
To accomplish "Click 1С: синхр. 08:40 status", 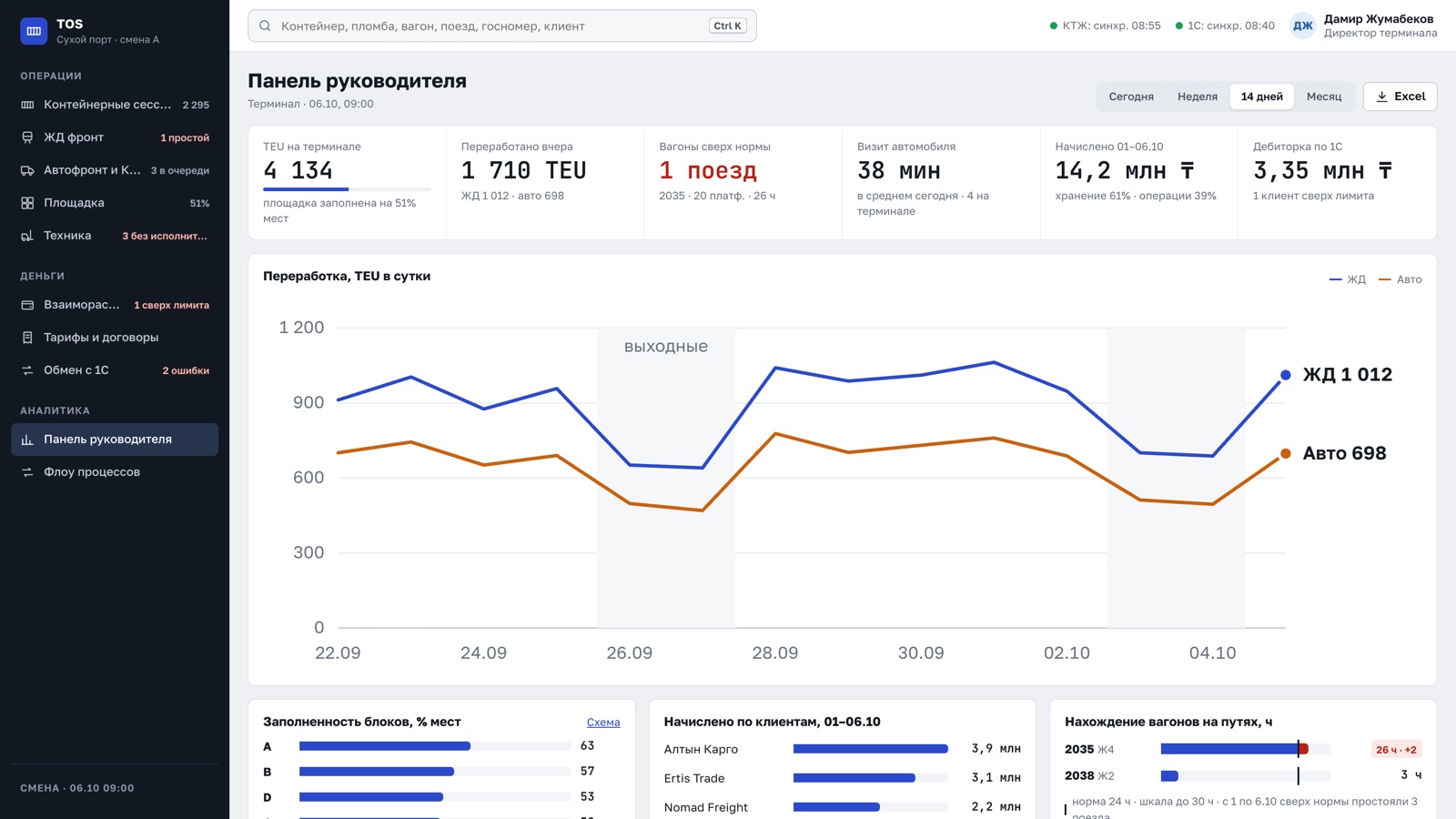I will coord(1225,26).
